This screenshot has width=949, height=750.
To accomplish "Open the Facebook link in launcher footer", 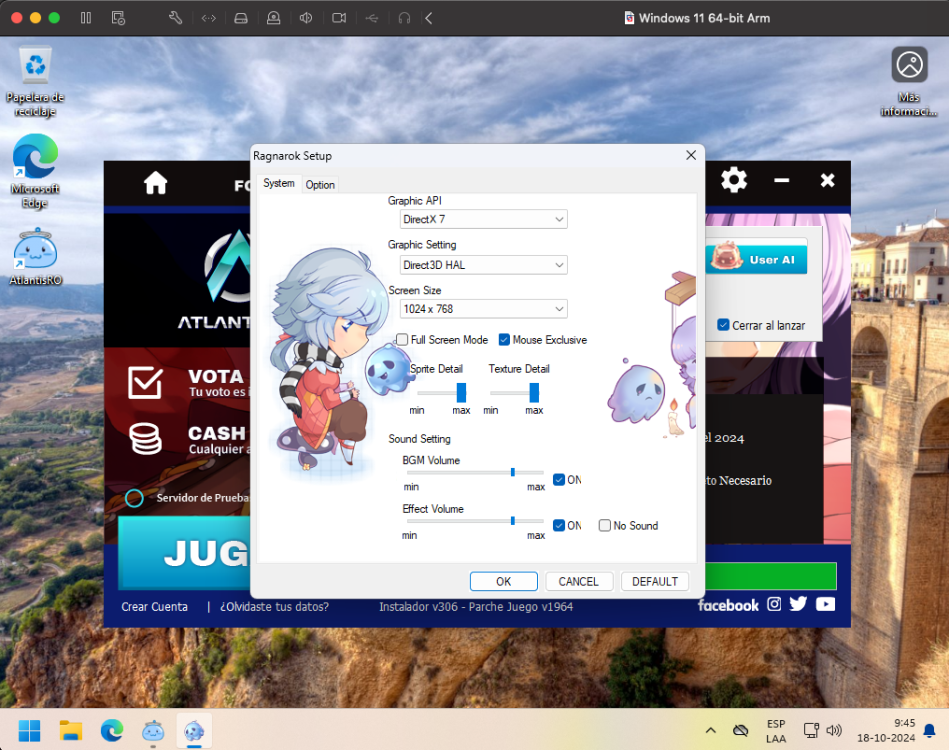I will pyautogui.click(x=728, y=605).
